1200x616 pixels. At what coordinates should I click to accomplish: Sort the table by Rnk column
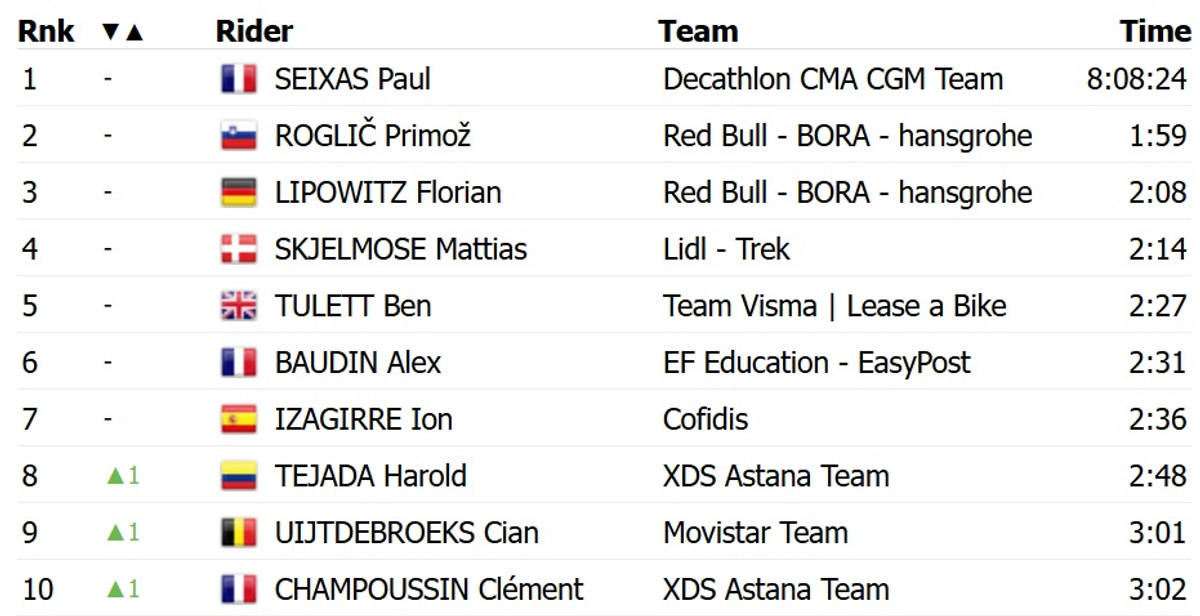[x=46, y=32]
